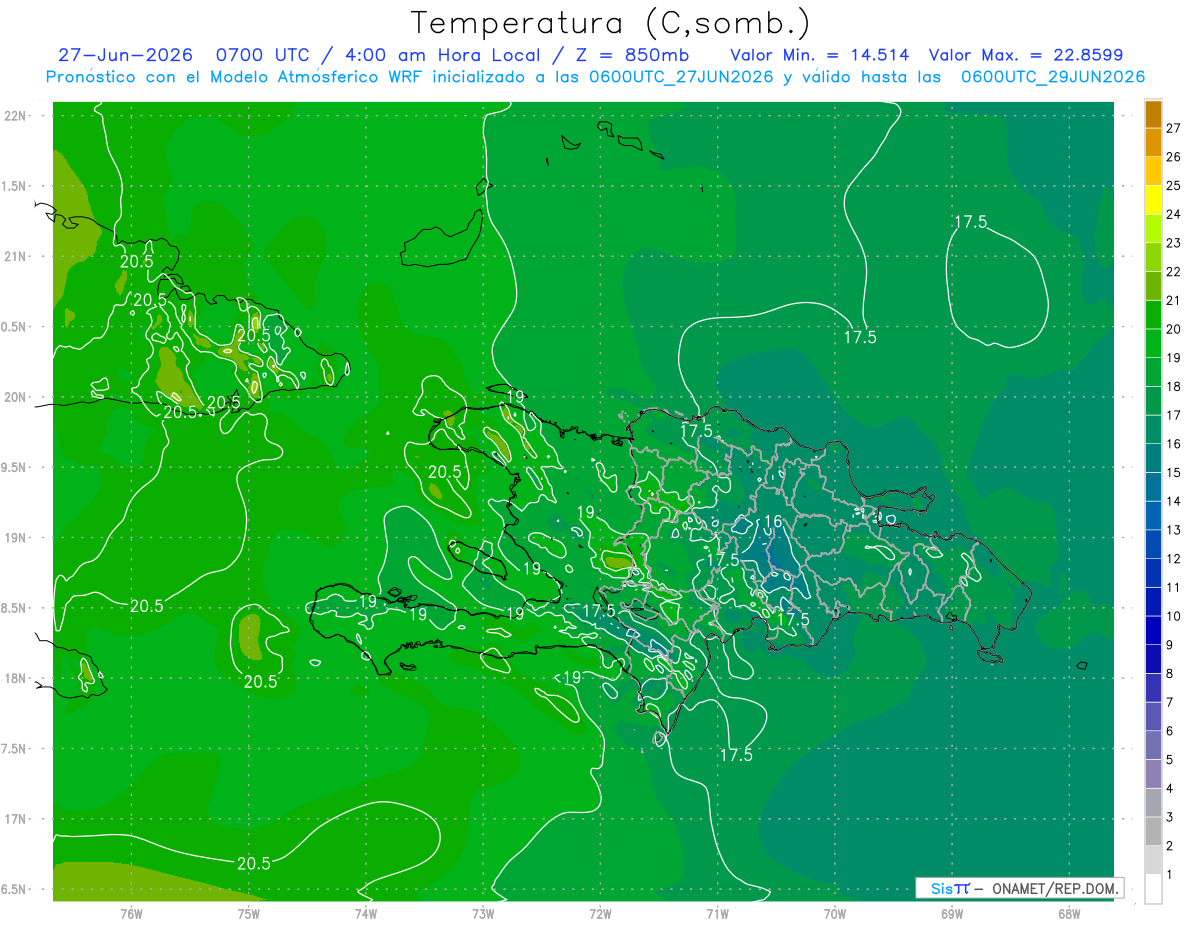The image size is (1200, 927).
Task: Click the purple swatch between 4 and 5
Action: coord(1153,774)
